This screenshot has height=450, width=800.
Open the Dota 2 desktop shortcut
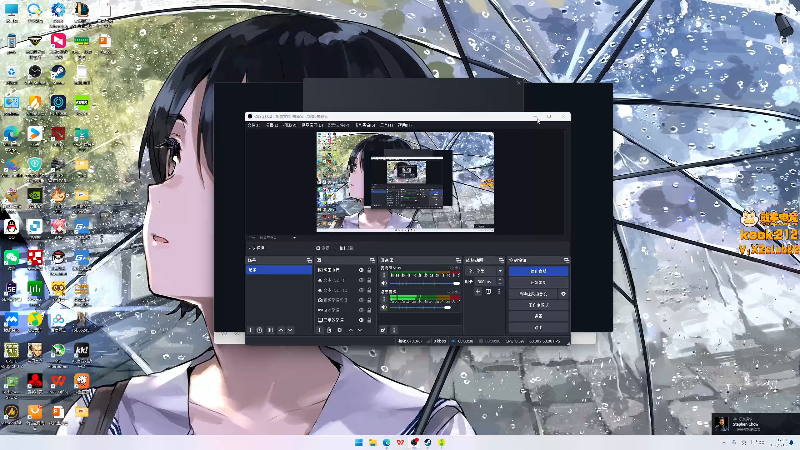click(58, 134)
